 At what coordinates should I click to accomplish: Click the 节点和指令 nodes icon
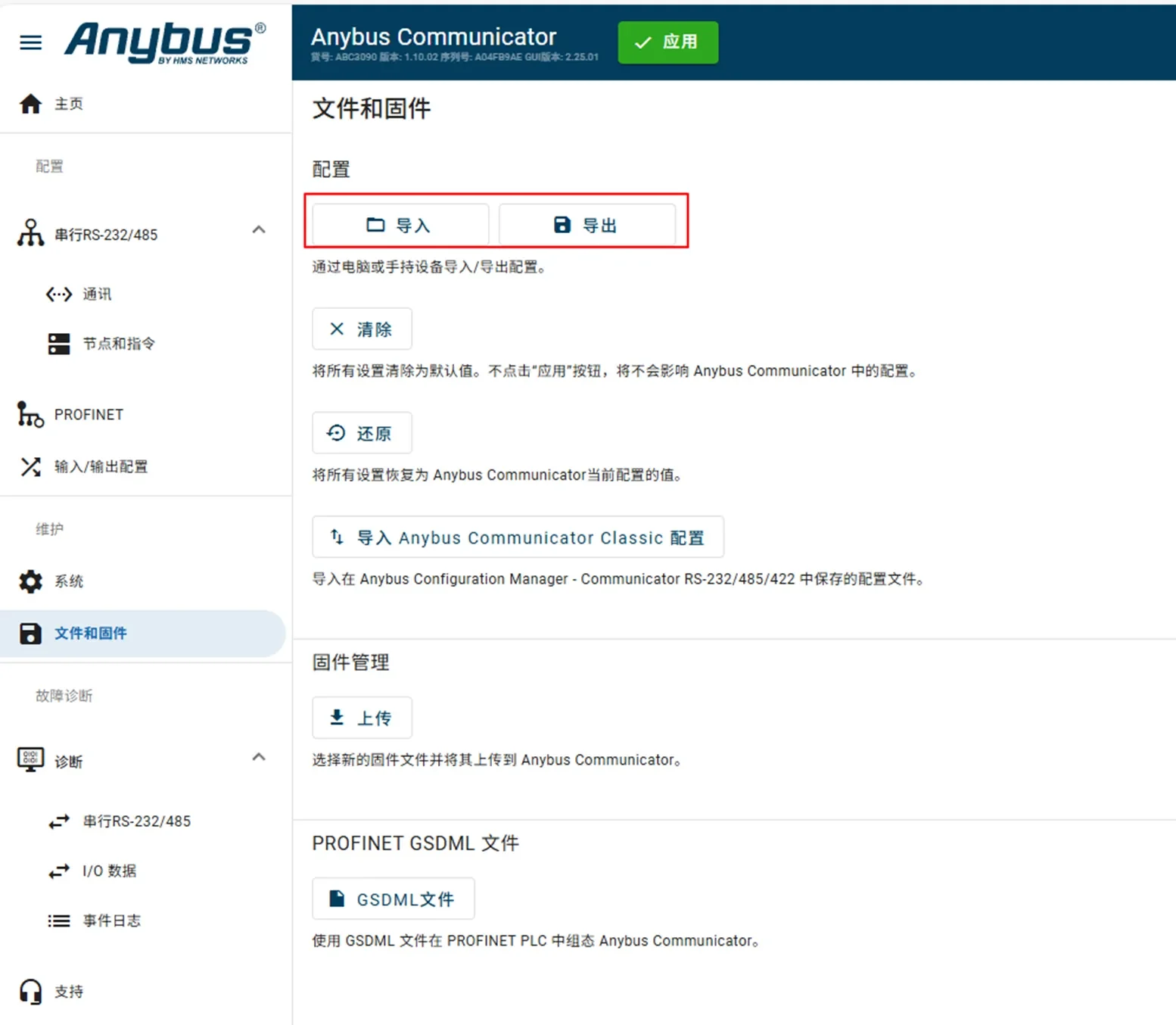(x=59, y=343)
